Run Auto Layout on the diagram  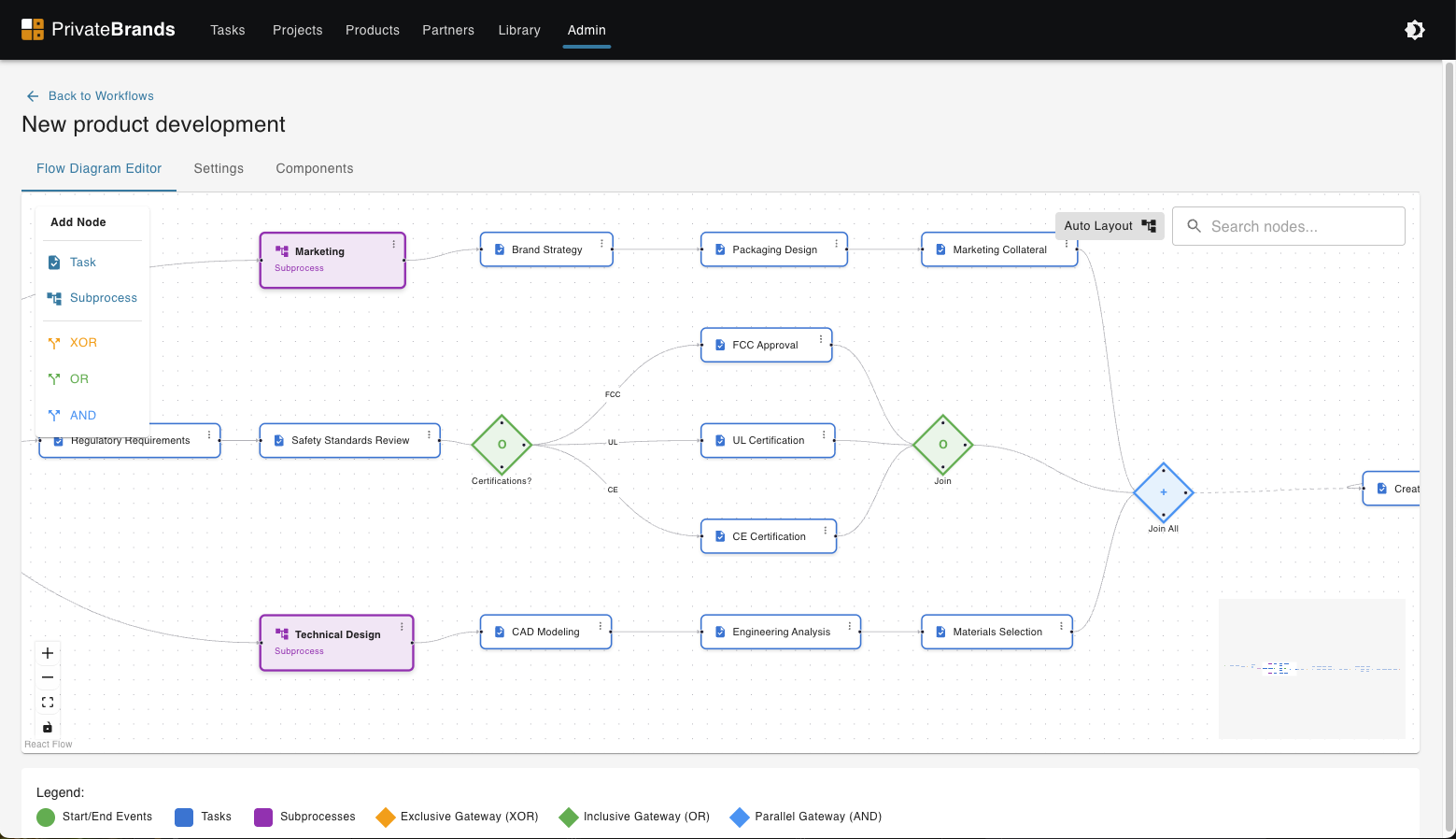[x=1108, y=225]
